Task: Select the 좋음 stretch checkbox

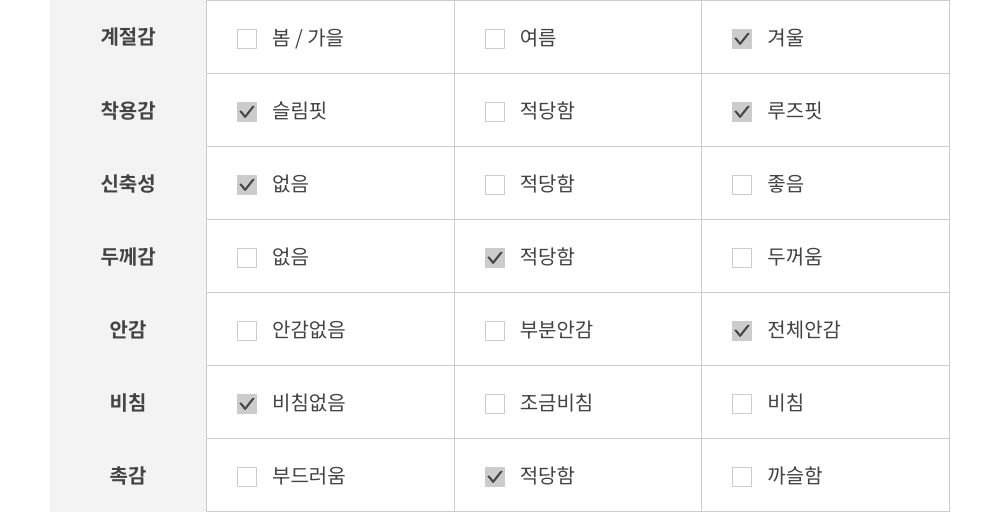Action: [742, 185]
